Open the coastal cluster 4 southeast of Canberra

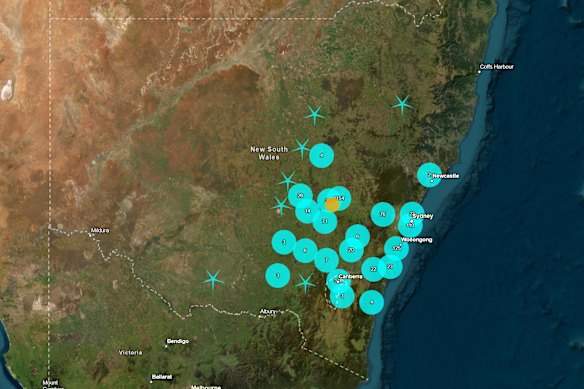tap(372, 303)
